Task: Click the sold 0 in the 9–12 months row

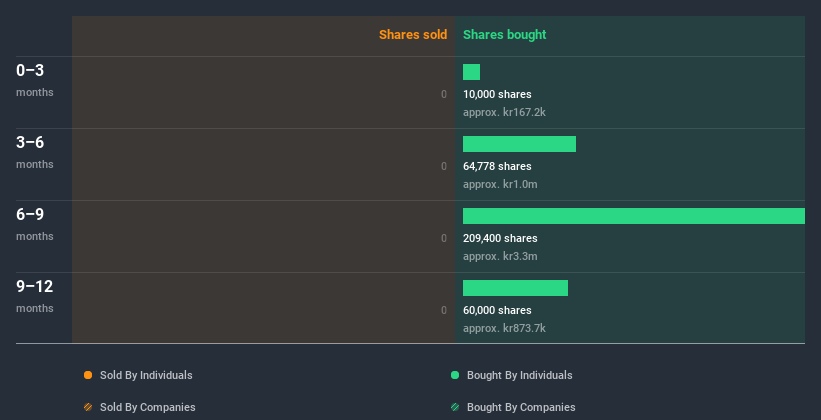Action: click(x=444, y=311)
